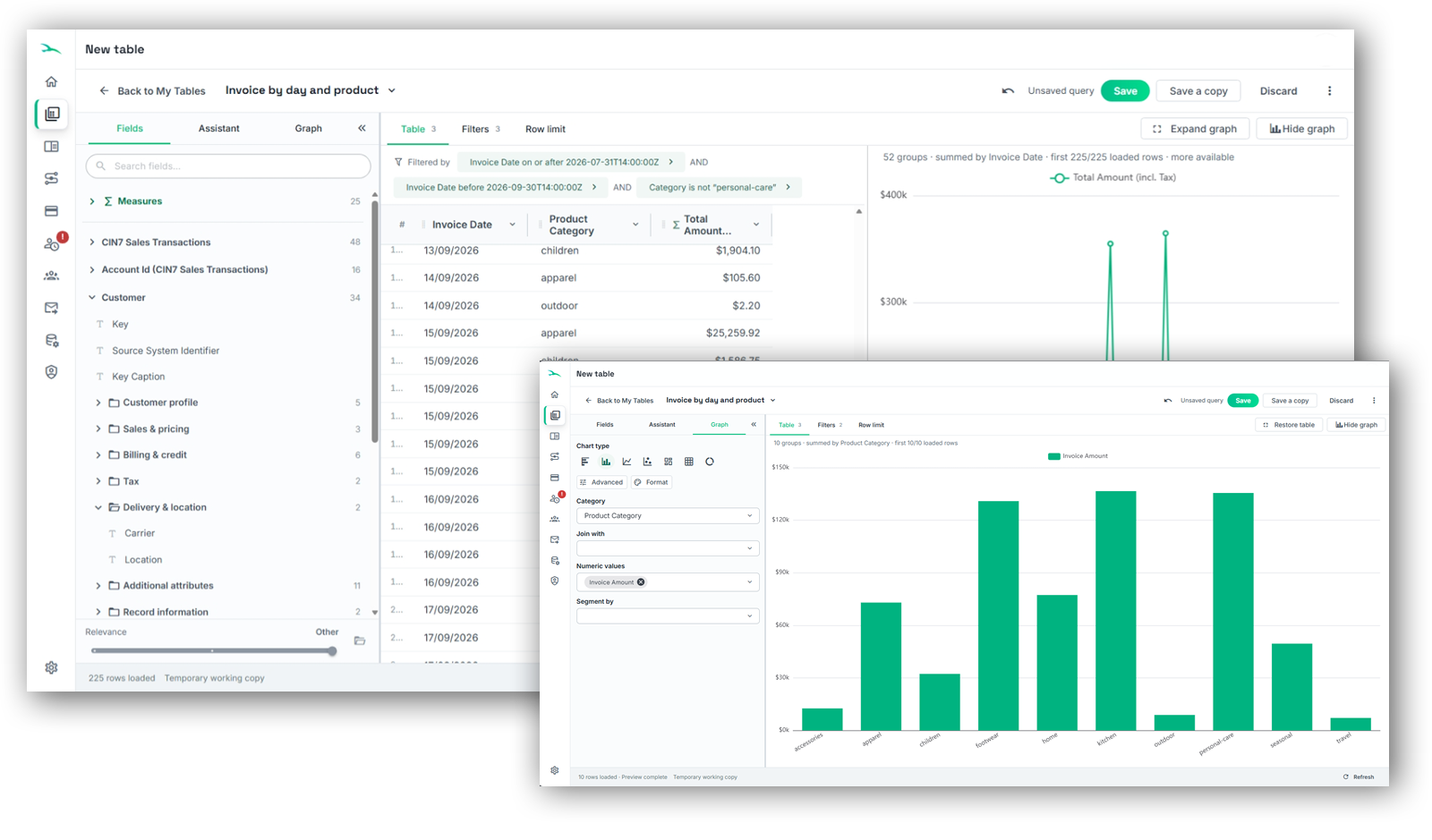Click Advanced button under Chart type
The image size is (1432, 840).
click(x=601, y=482)
